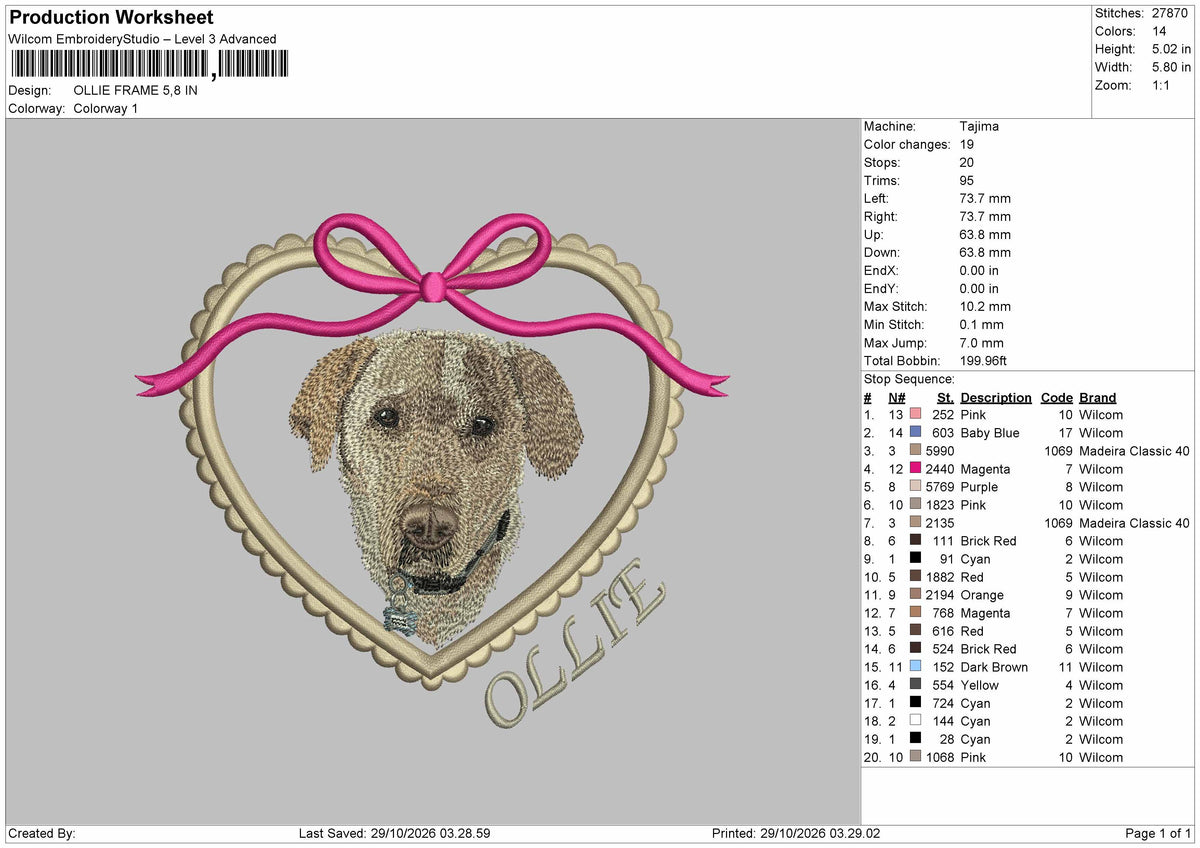The width and height of the screenshot is (1200, 848).
Task: Click the pink swatch in stop 1
Action: pyautogui.click(x=915, y=415)
